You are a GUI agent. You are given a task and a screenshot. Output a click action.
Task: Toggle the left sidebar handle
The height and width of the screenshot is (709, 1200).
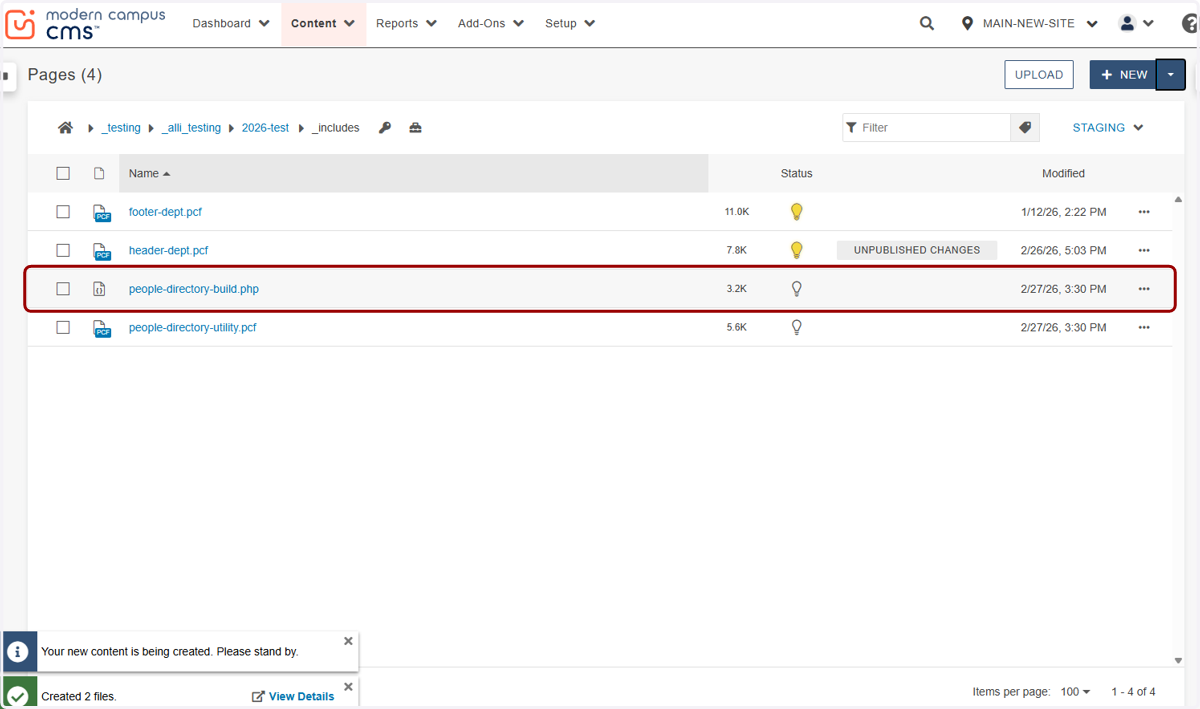coord(6,76)
